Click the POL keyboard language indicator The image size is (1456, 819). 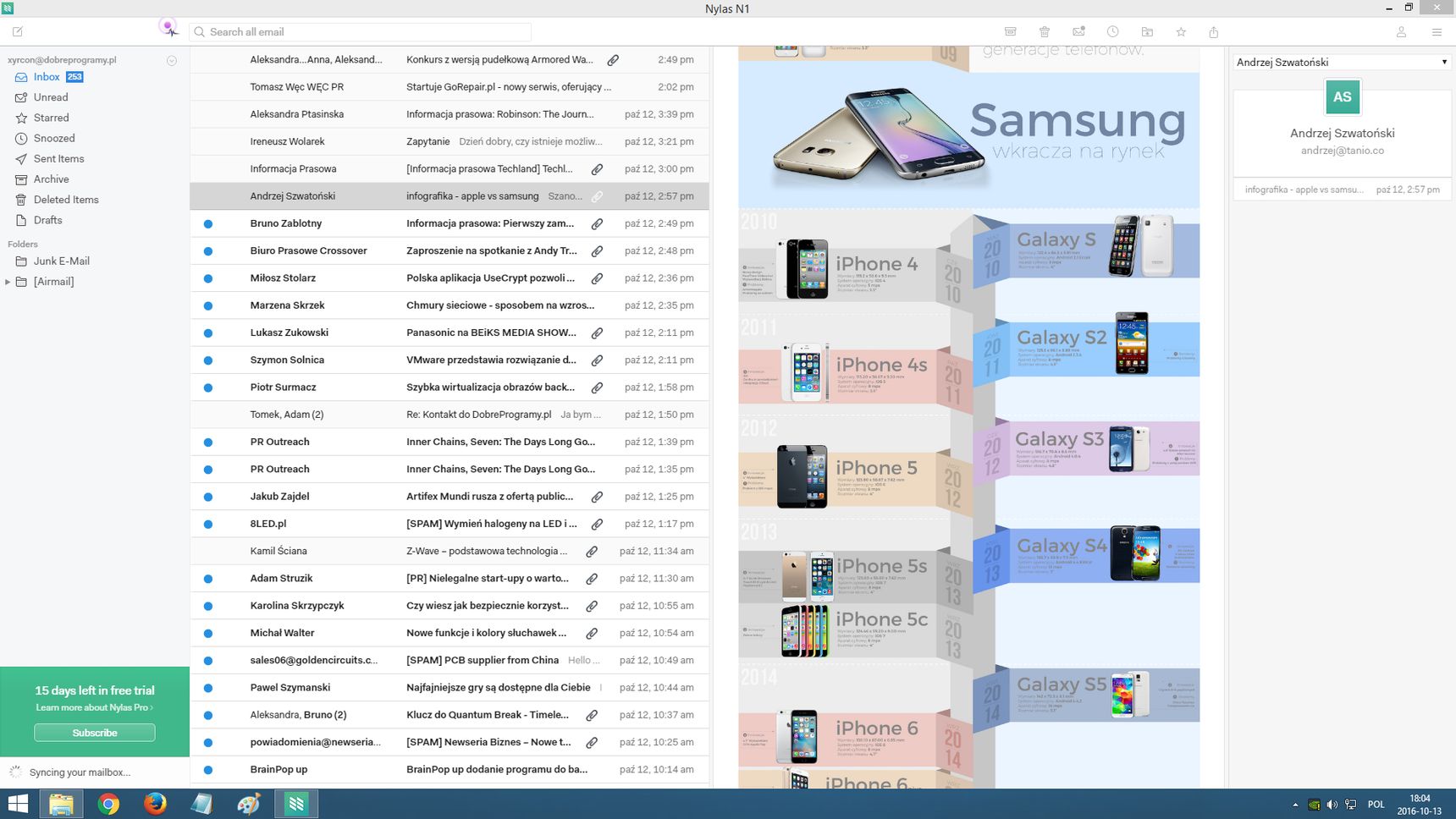1376,805
